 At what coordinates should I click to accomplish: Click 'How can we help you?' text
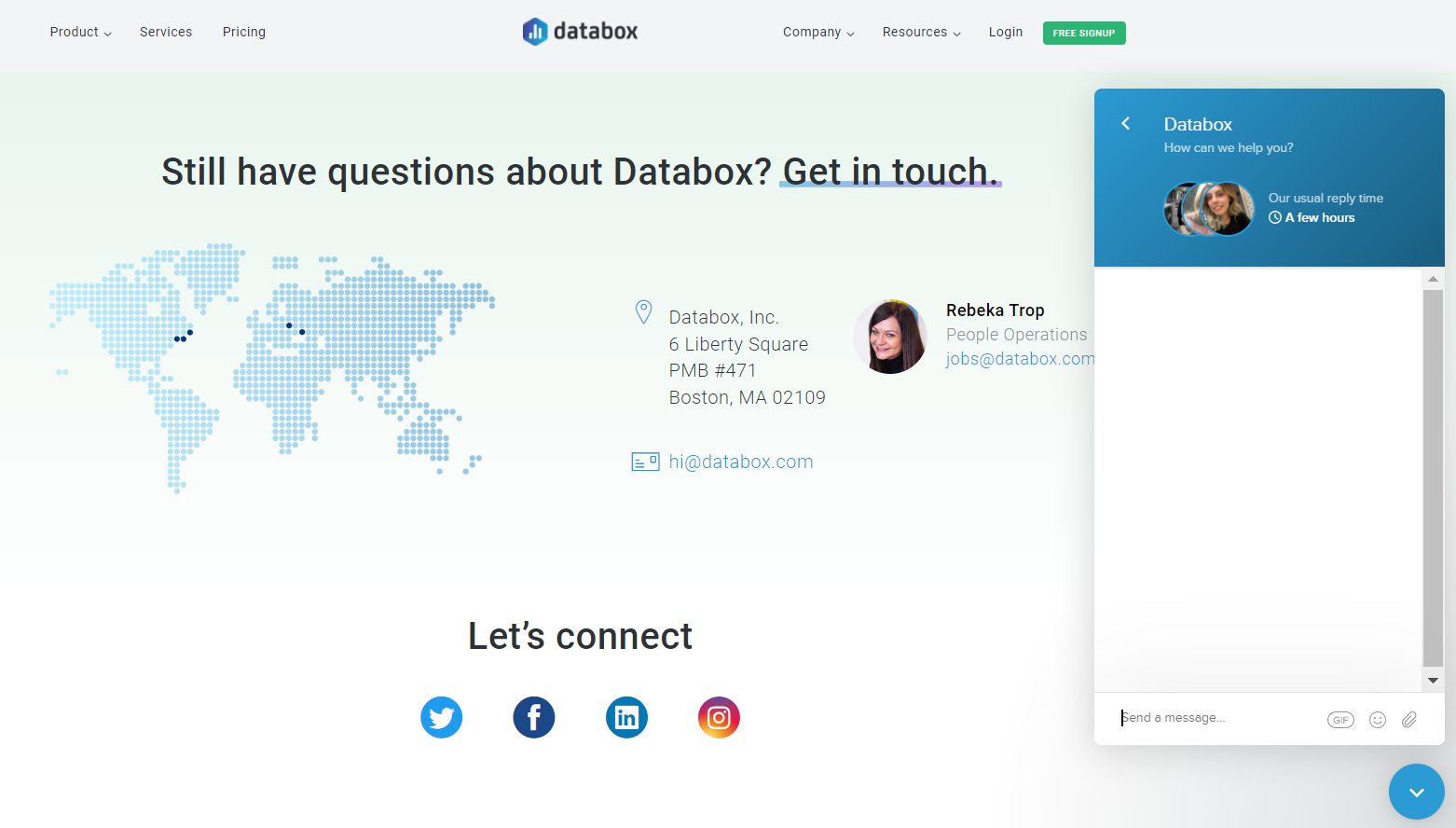click(1229, 147)
